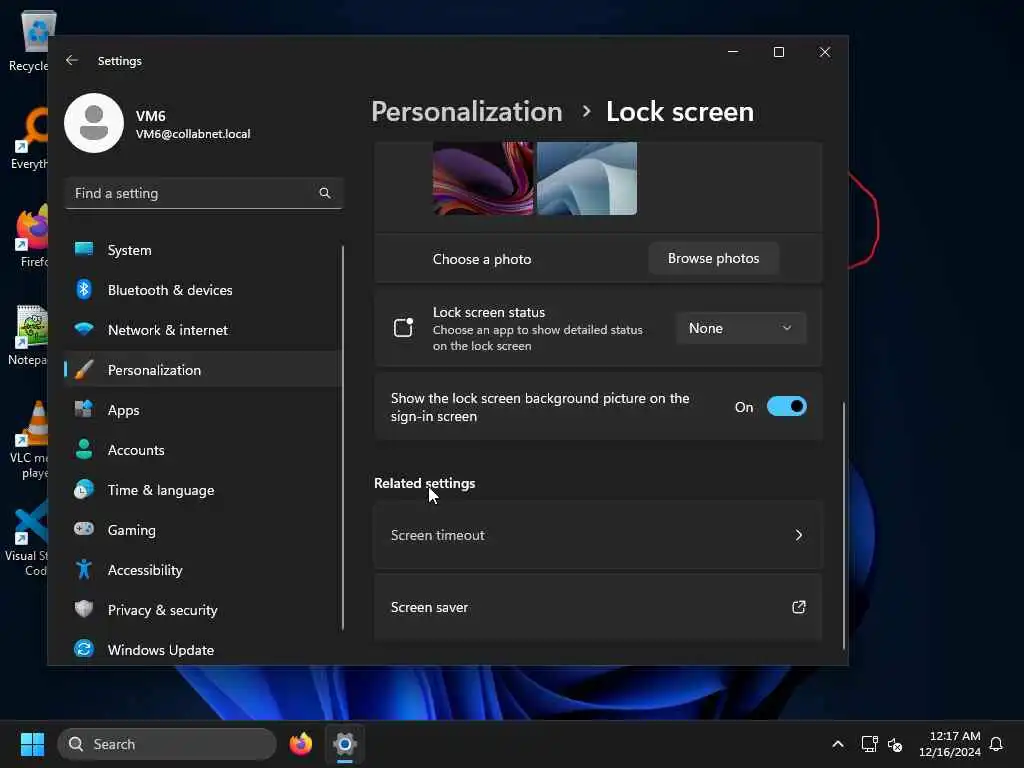The height and width of the screenshot is (768, 1024).
Task: Click the Browse photos button
Action: coord(713,259)
